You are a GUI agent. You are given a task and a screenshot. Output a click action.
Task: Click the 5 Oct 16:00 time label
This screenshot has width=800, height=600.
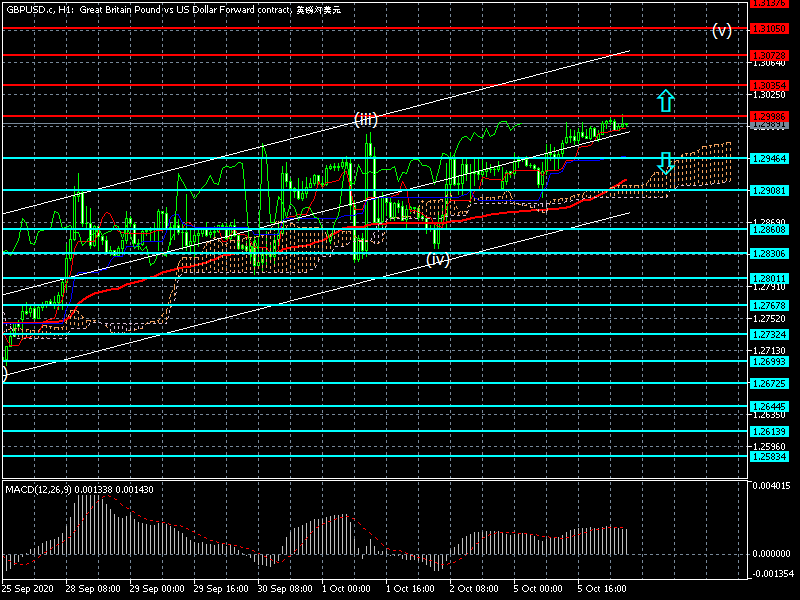602,589
